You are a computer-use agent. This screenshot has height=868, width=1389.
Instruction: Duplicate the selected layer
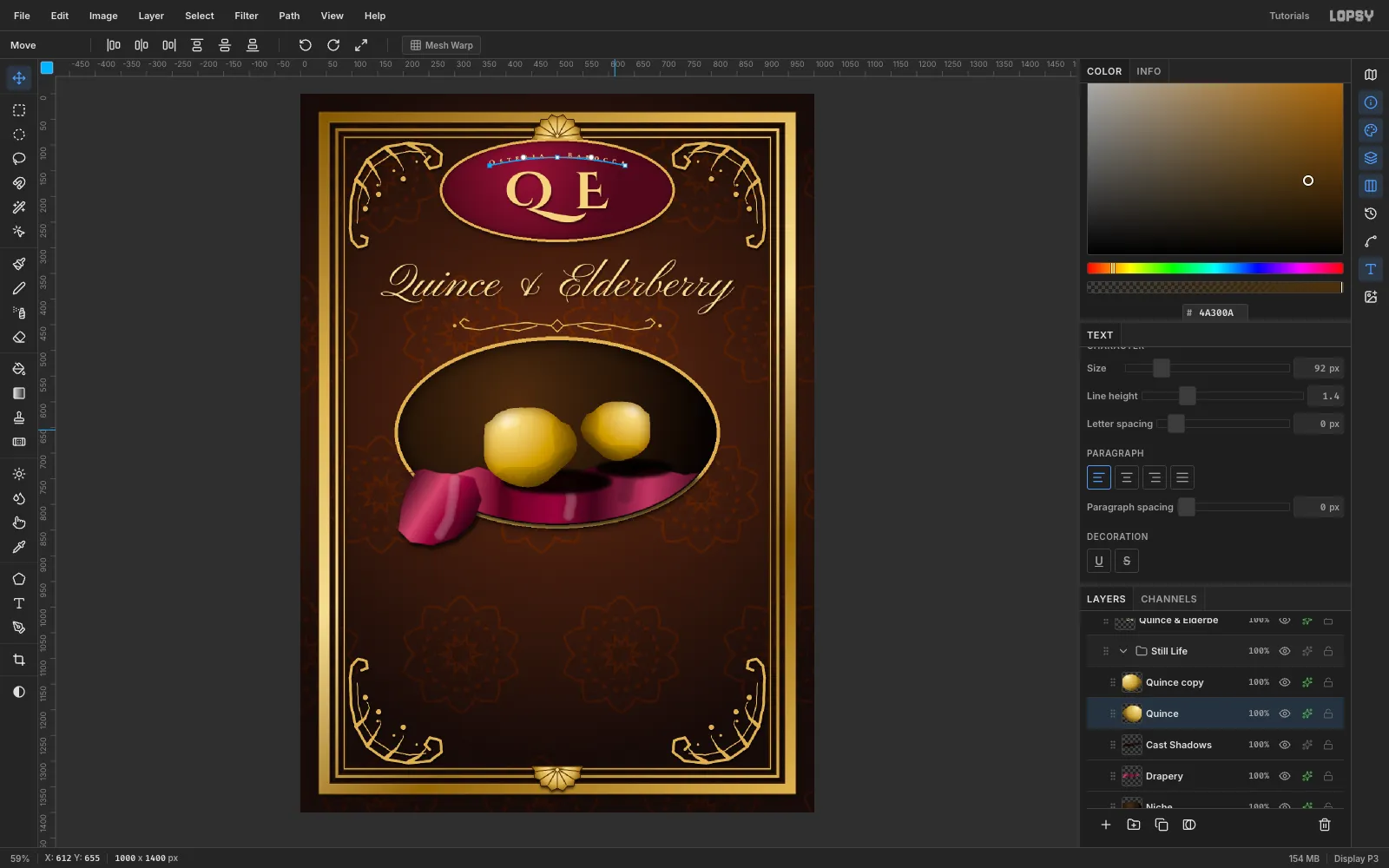[1162, 825]
